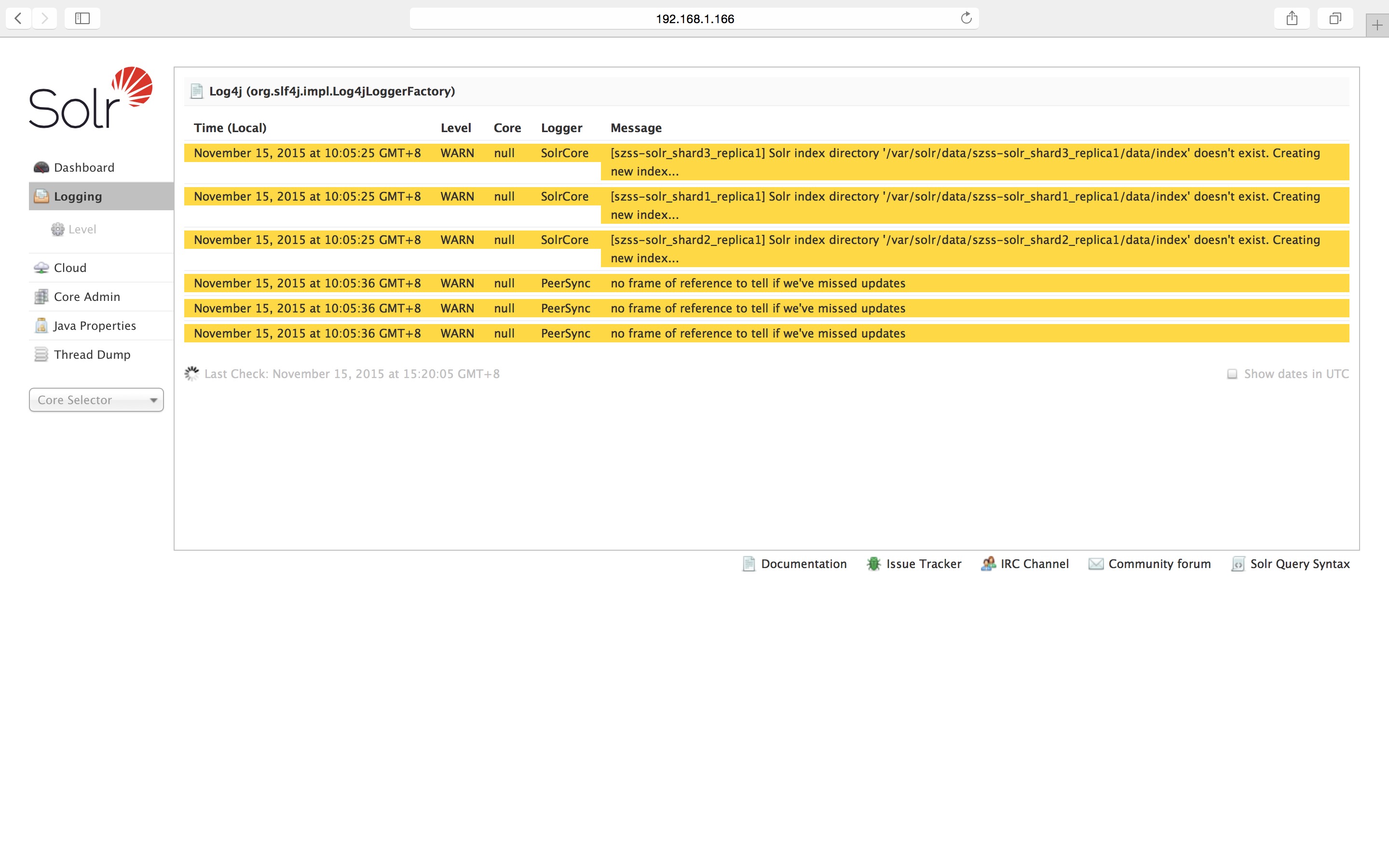Click the Solr Query Syntax script icon
The image size is (1389, 868).
[x=1238, y=564]
